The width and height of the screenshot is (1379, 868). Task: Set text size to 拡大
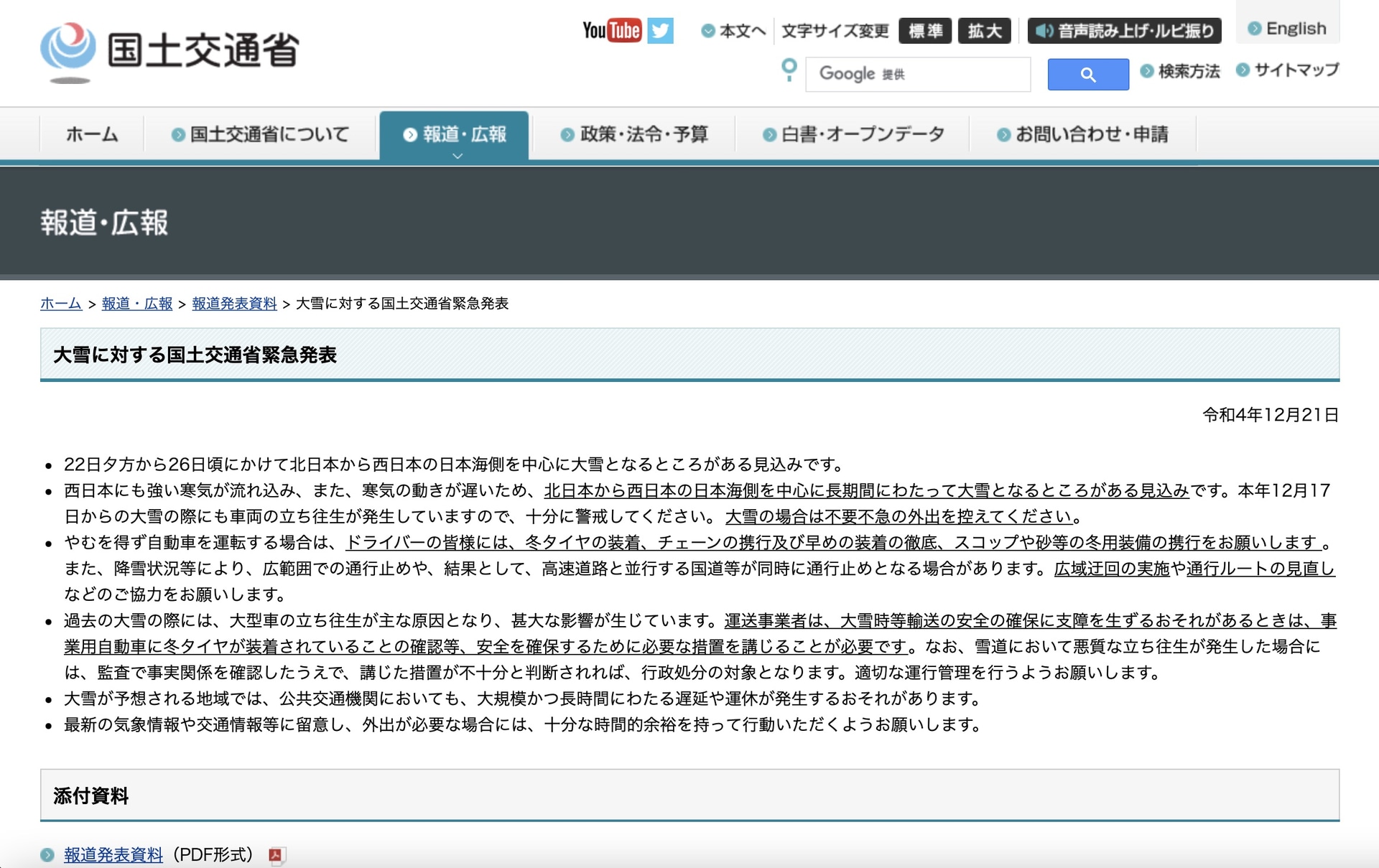pyautogui.click(x=984, y=31)
